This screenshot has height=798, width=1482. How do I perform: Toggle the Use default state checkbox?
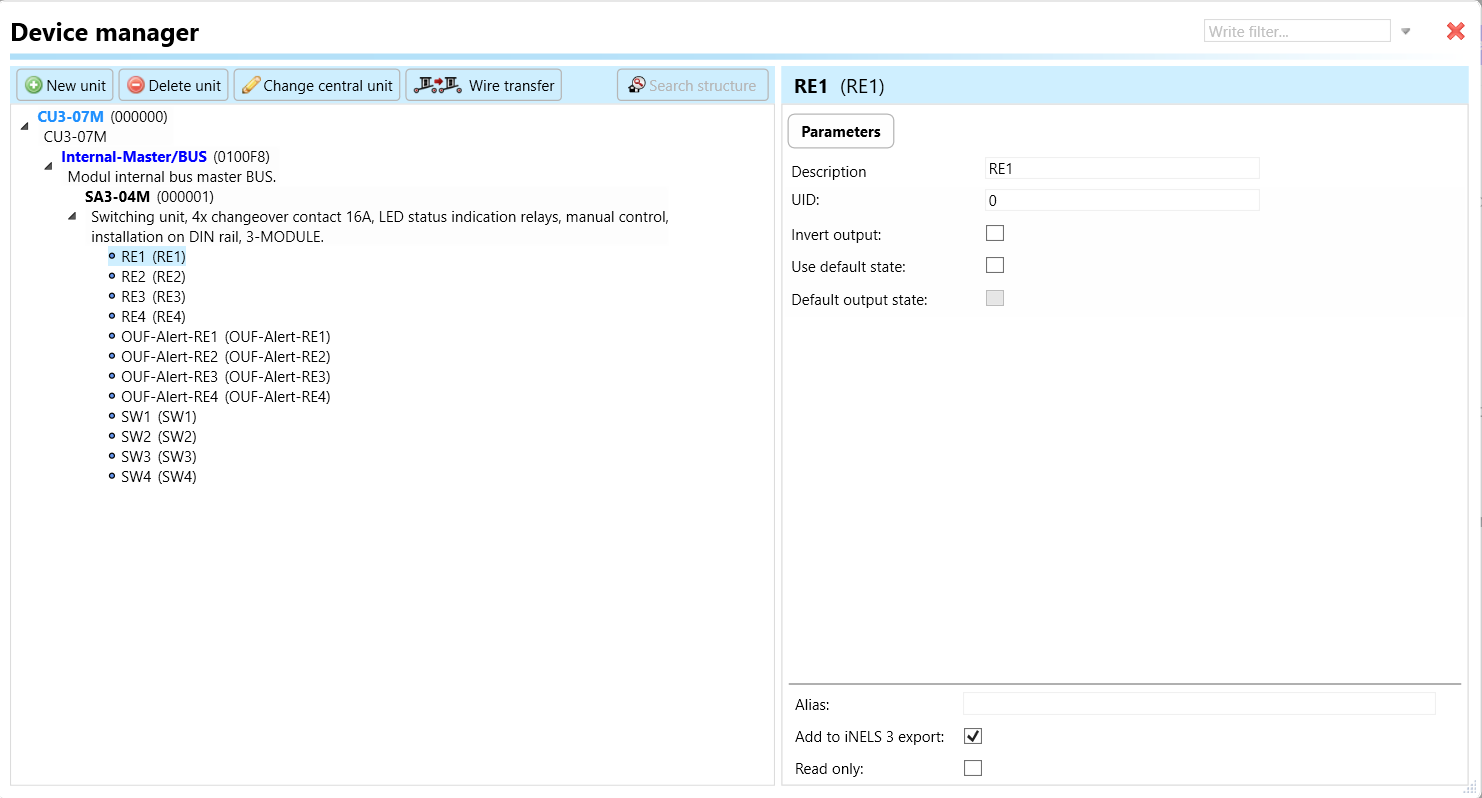point(994,266)
